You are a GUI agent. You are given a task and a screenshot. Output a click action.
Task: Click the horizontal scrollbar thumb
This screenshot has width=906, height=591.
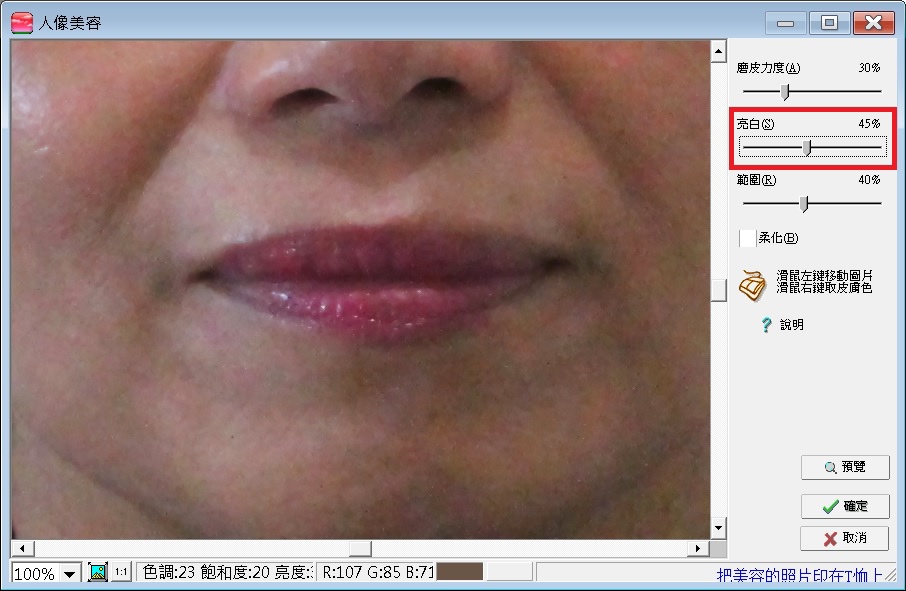360,548
